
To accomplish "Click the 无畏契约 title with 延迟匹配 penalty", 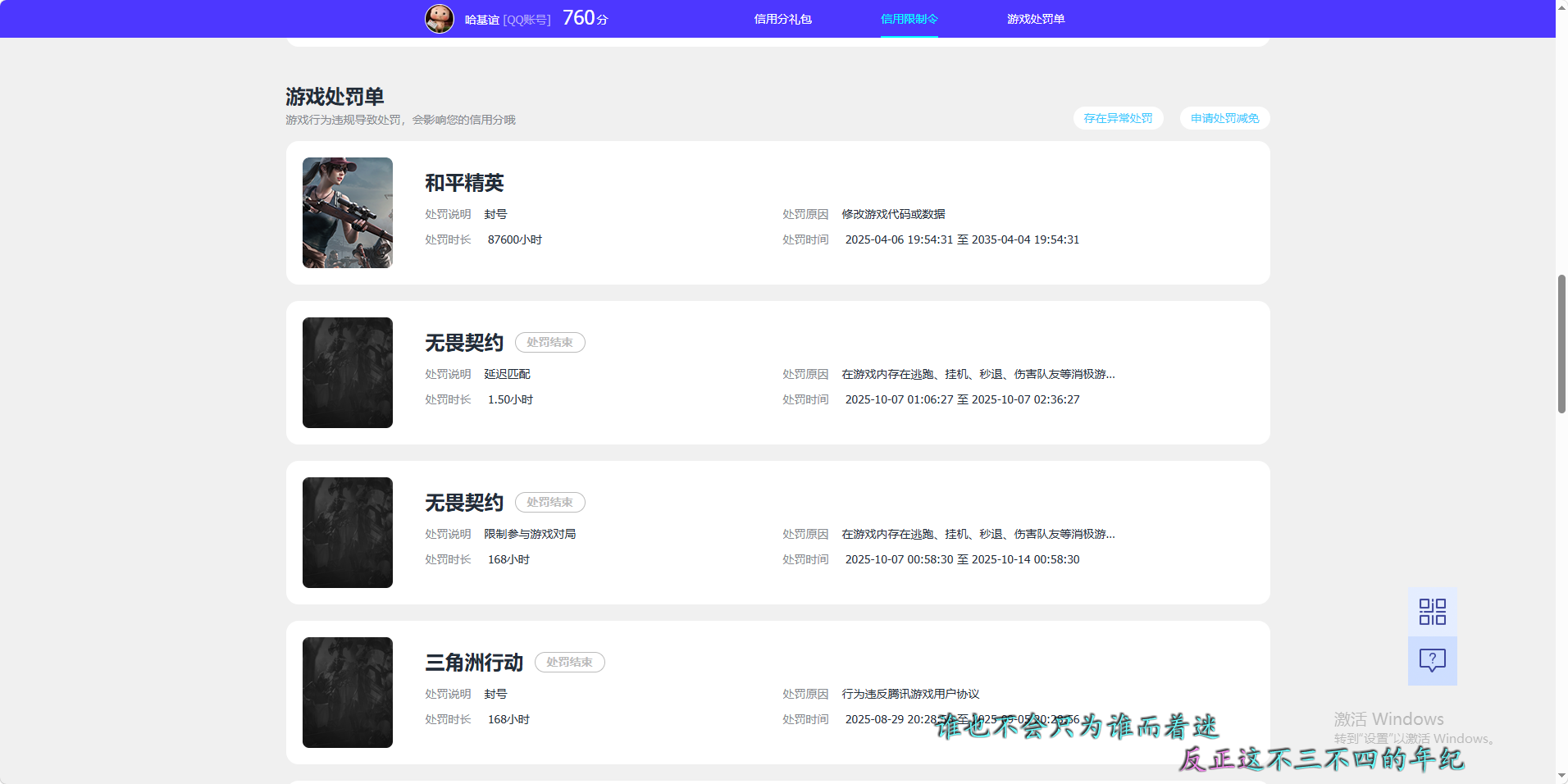I will coord(464,343).
